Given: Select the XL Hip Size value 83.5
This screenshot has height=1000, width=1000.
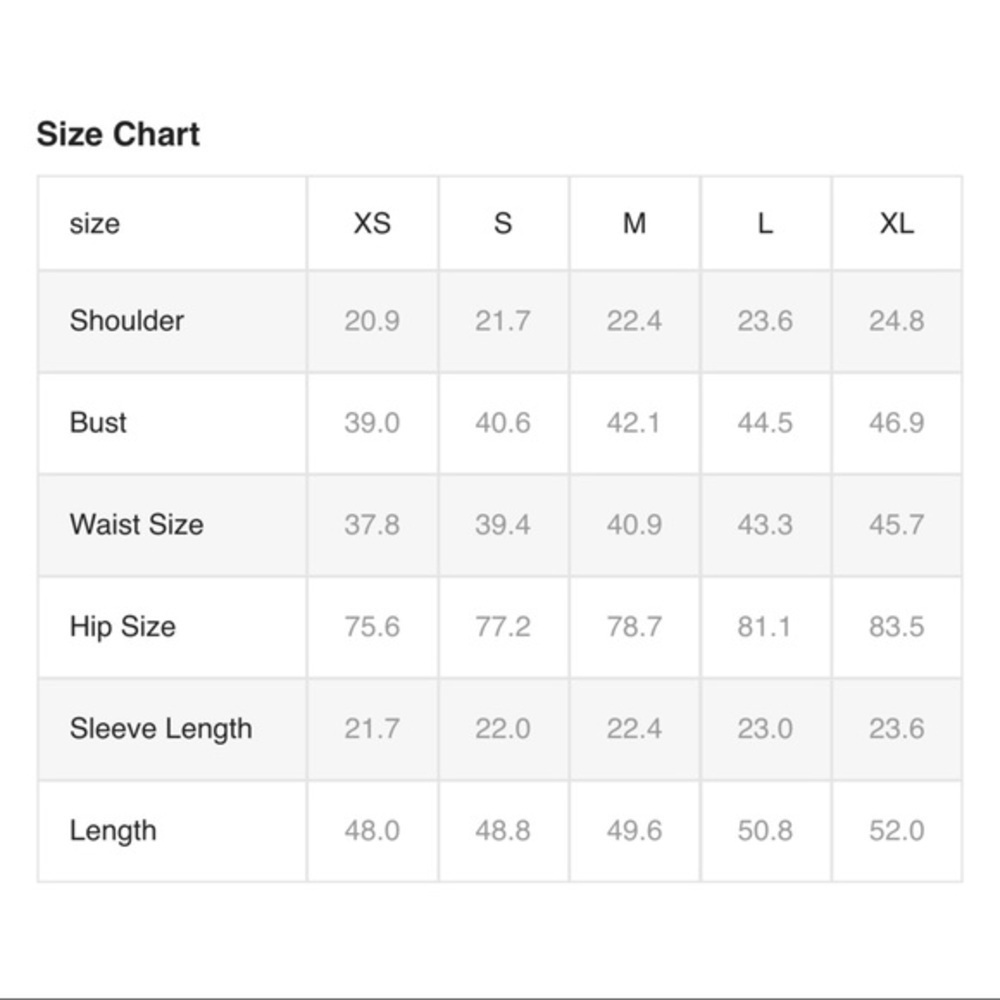Looking at the screenshot, I should coord(896,627).
